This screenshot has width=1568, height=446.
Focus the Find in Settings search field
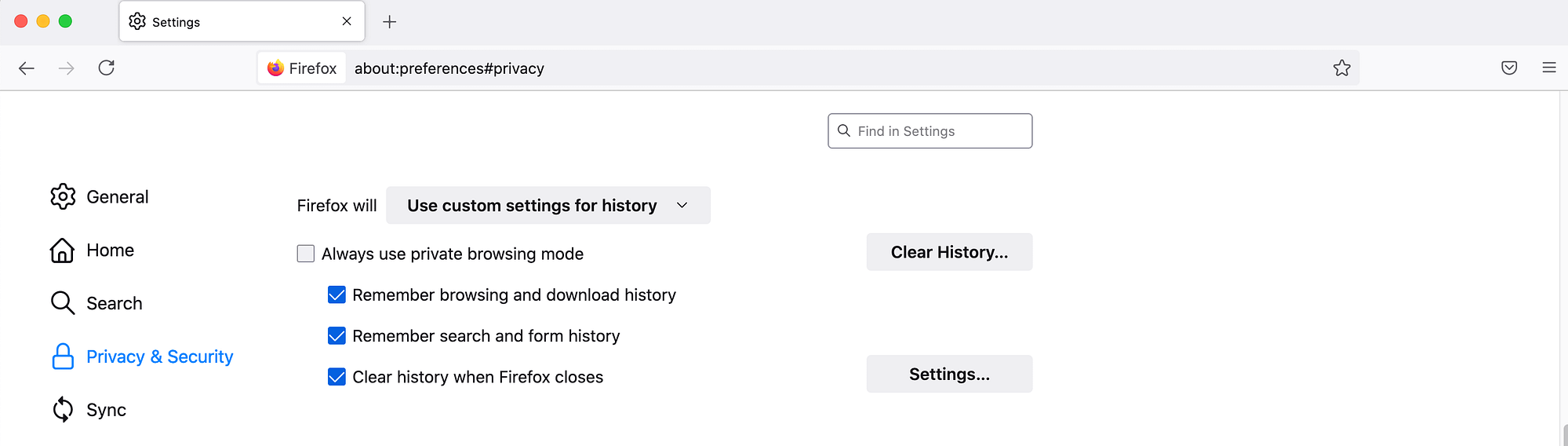(930, 130)
